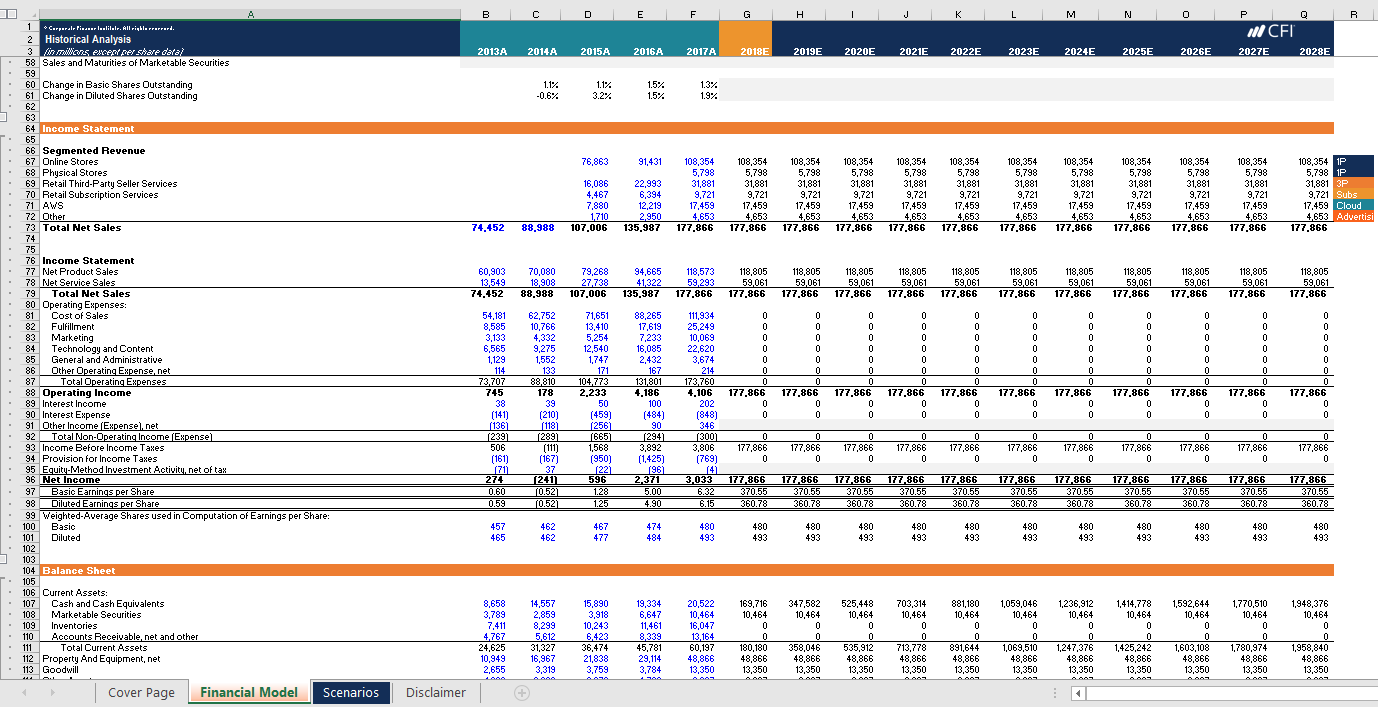Viewport: 1378px width, 707px height.
Task: Click the -0.6% cell
Action: (x=547, y=95)
